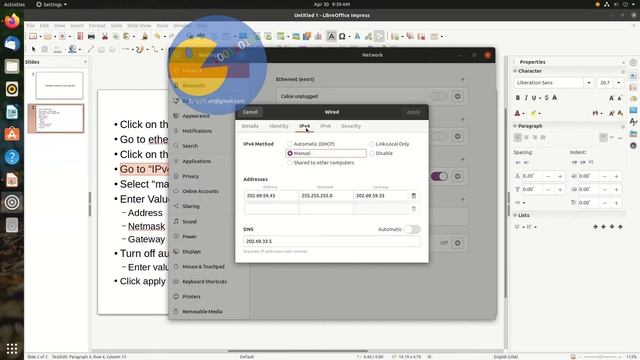Click Cancel in the Wired dialog
640x360 pixels.
click(x=250, y=112)
